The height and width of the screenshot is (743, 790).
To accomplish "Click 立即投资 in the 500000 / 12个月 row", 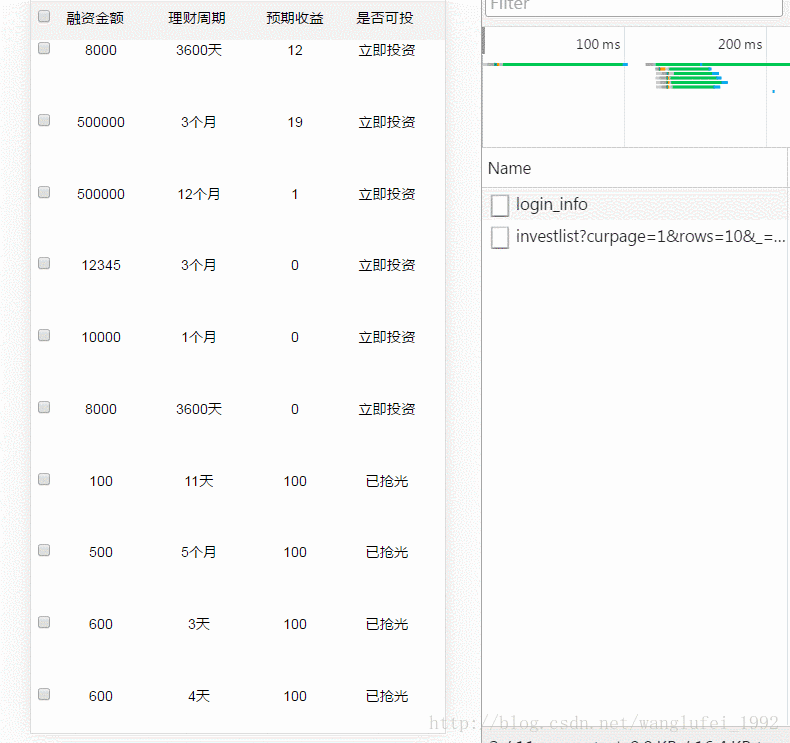I will pos(386,194).
